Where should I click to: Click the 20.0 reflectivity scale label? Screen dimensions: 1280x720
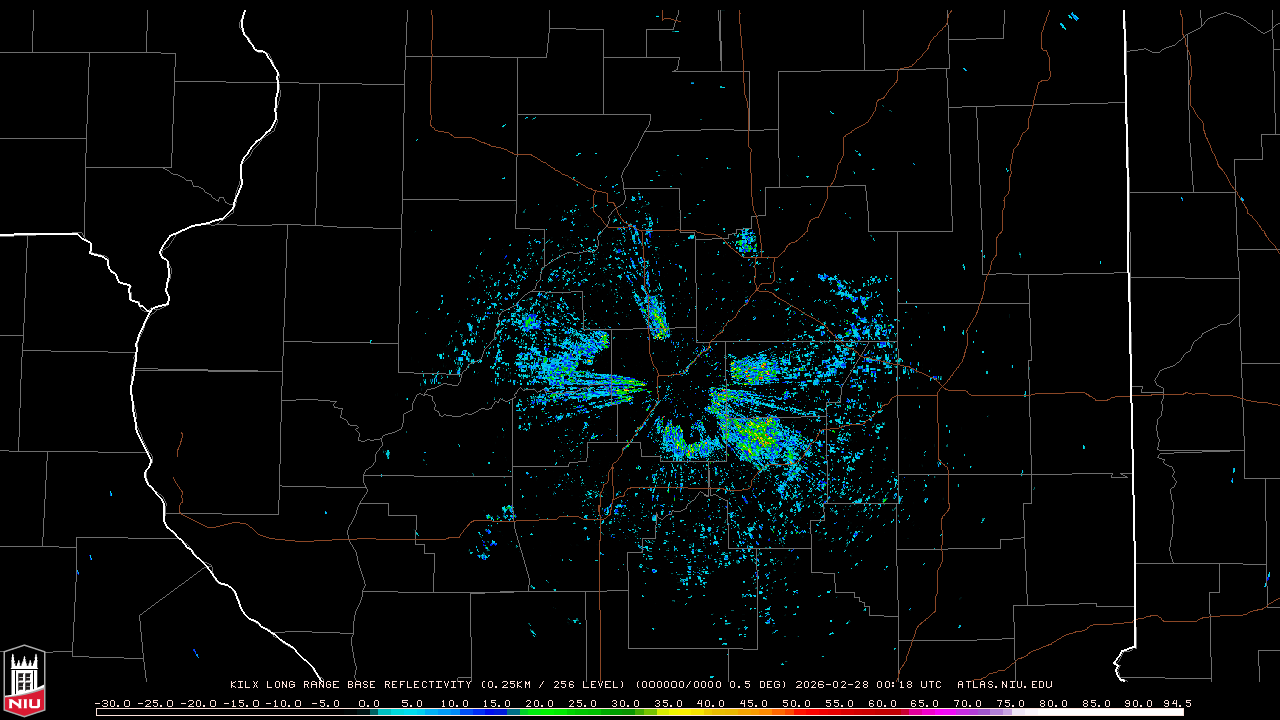(x=540, y=703)
